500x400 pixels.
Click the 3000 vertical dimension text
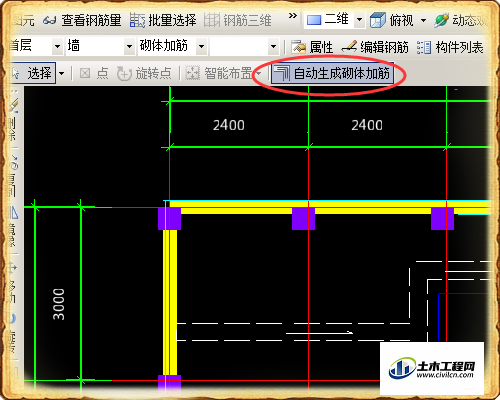click(x=59, y=304)
